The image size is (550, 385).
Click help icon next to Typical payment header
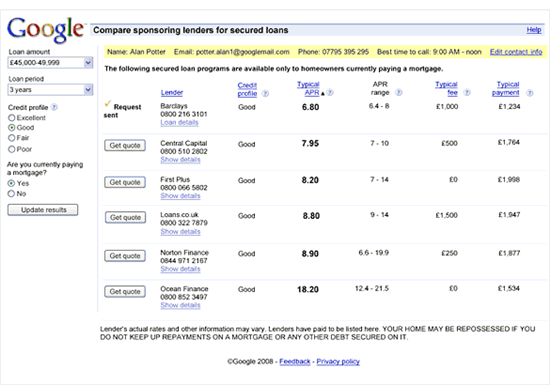[530, 93]
